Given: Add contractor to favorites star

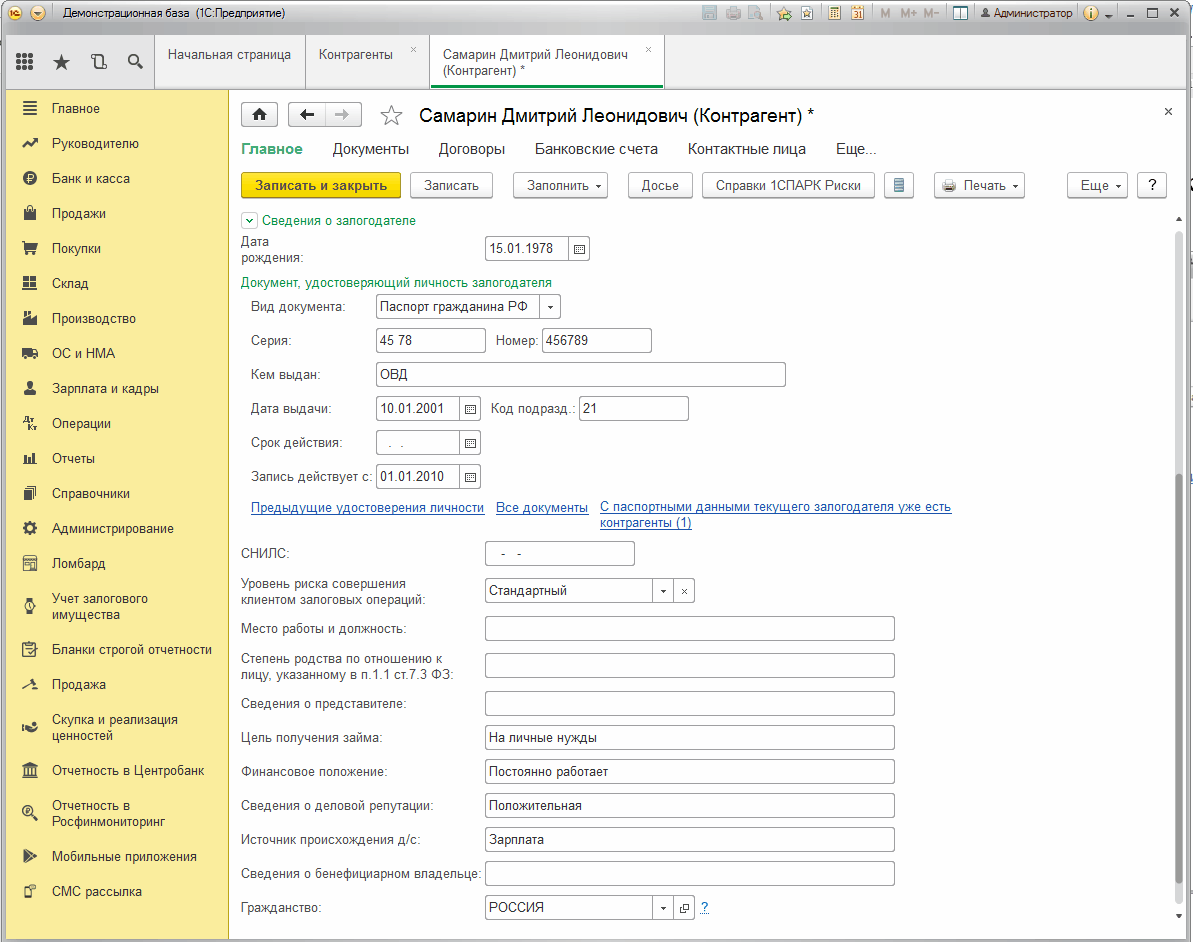Looking at the screenshot, I should [x=391, y=116].
